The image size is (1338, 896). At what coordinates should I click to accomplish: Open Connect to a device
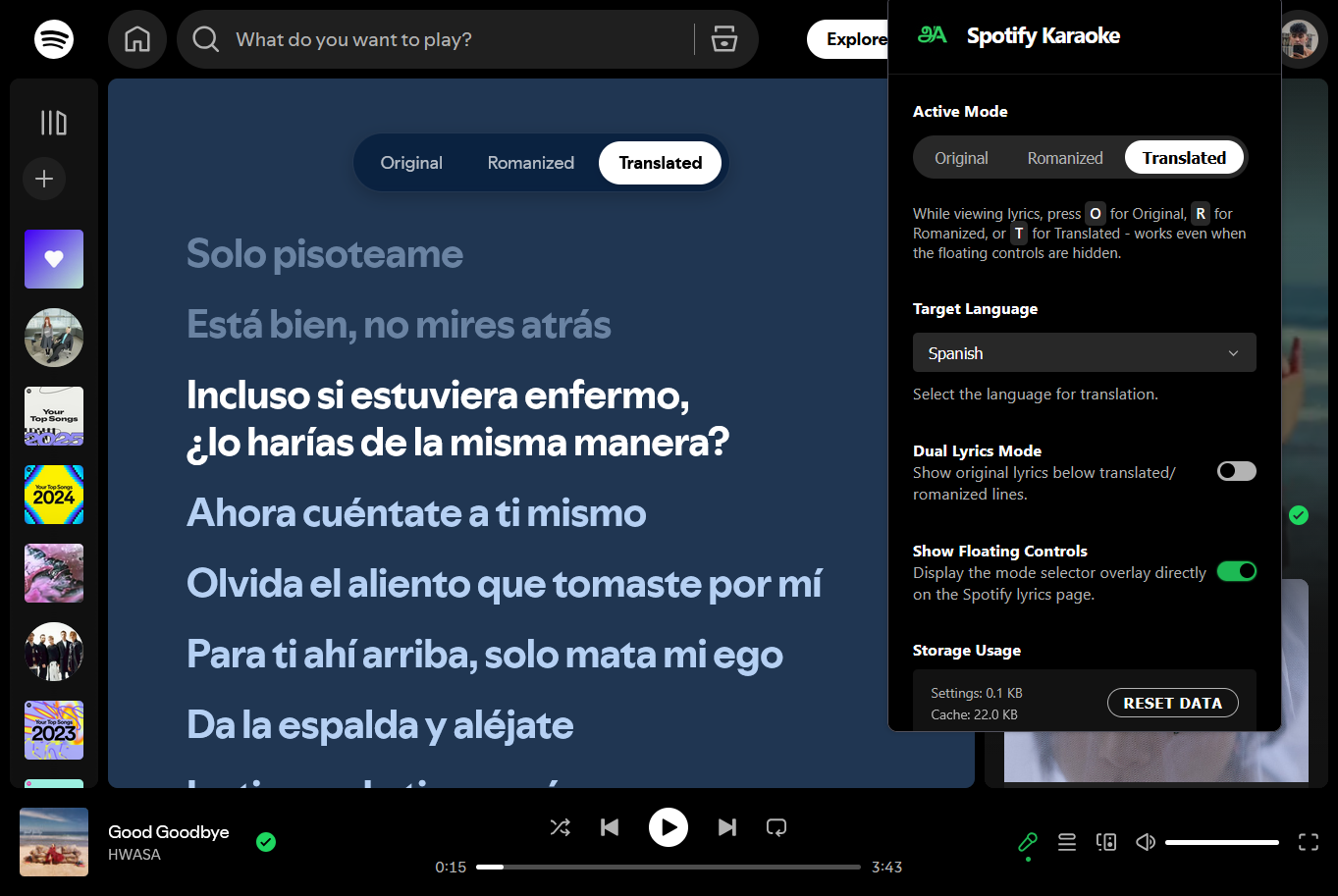(1106, 842)
